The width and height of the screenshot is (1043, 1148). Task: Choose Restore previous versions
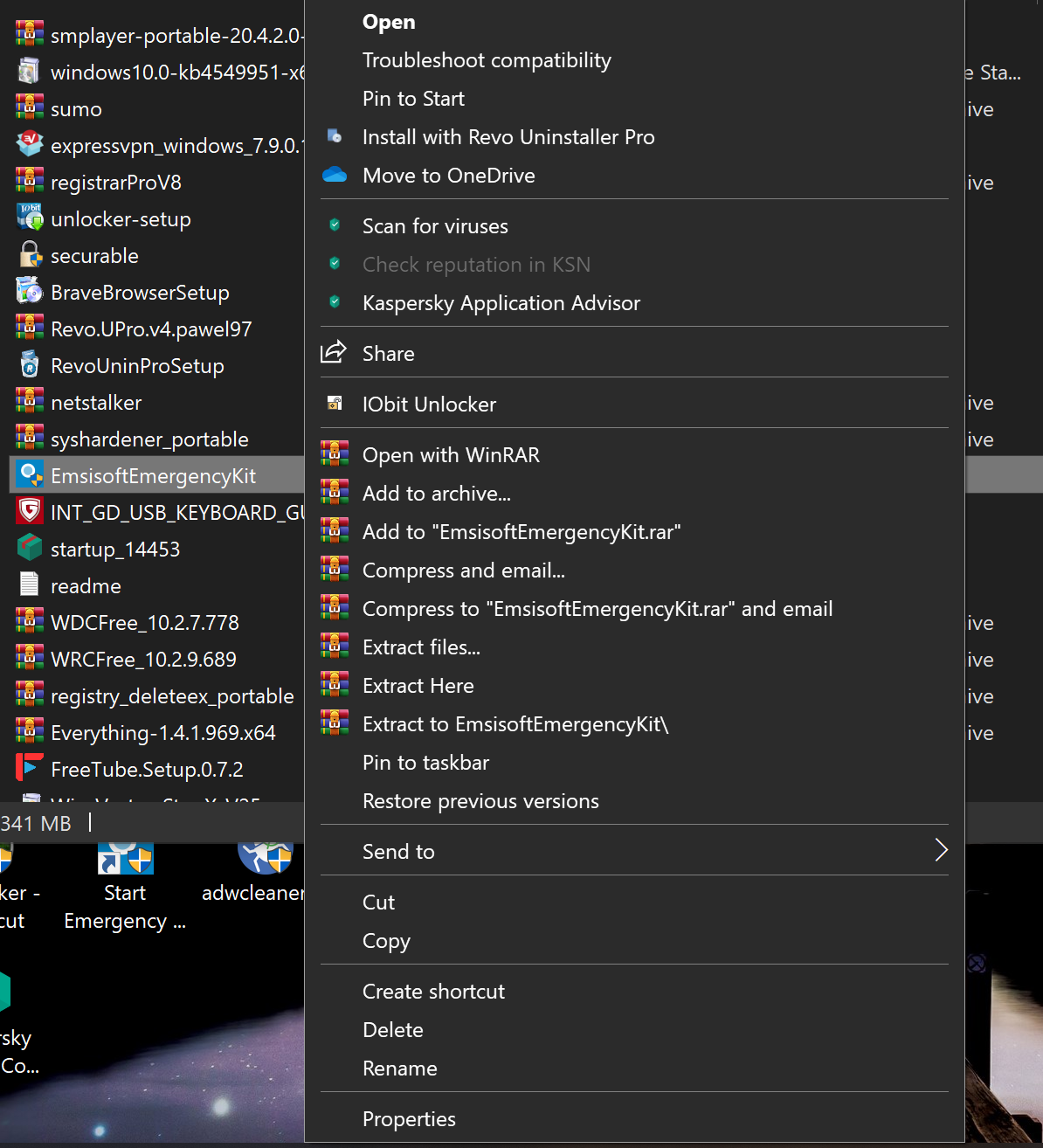tap(480, 801)
